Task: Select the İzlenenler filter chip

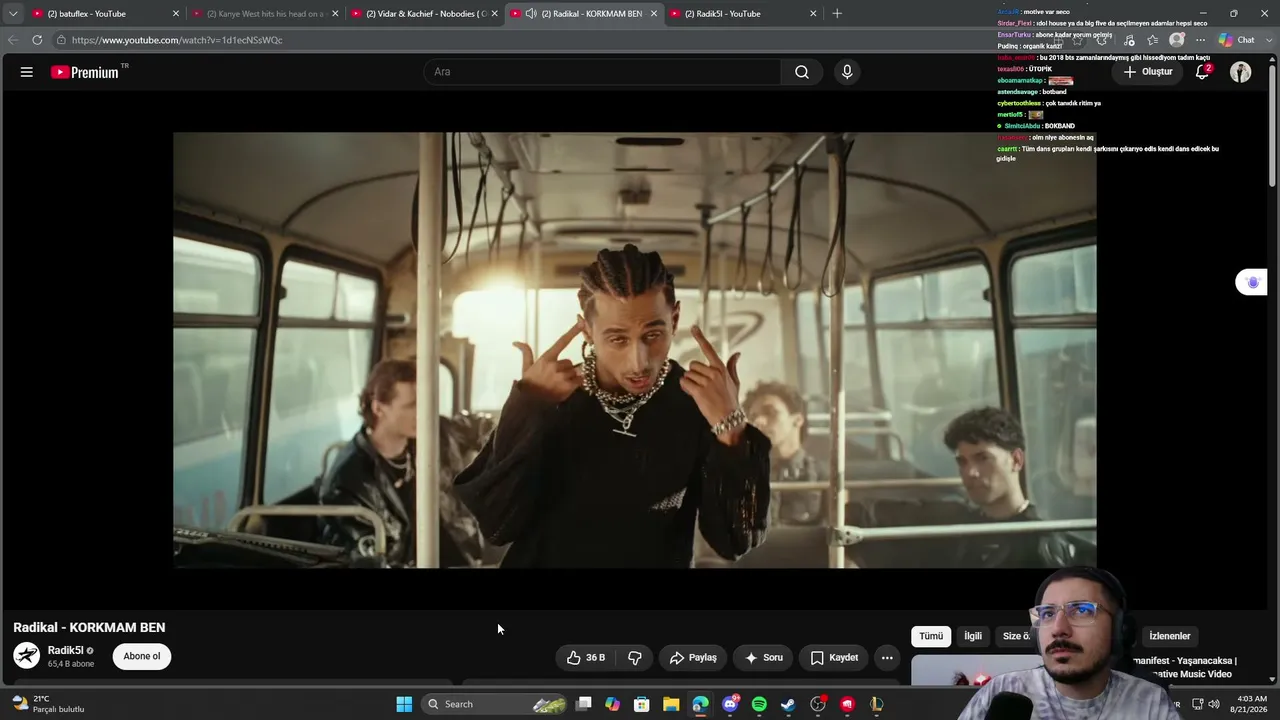Action: [x=1170, y=636]
